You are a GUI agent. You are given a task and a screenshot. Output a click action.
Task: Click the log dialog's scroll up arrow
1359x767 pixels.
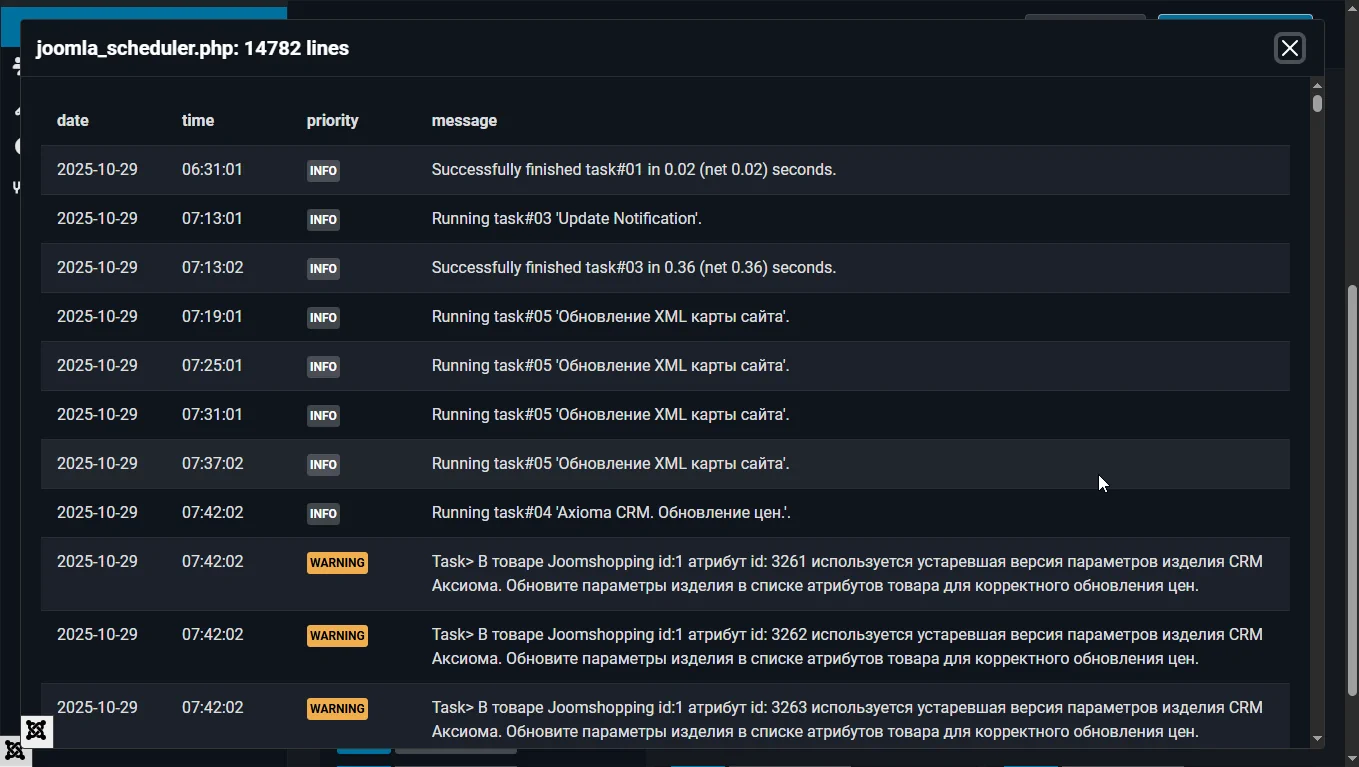pyautogui.click(x=1317, y=86)
